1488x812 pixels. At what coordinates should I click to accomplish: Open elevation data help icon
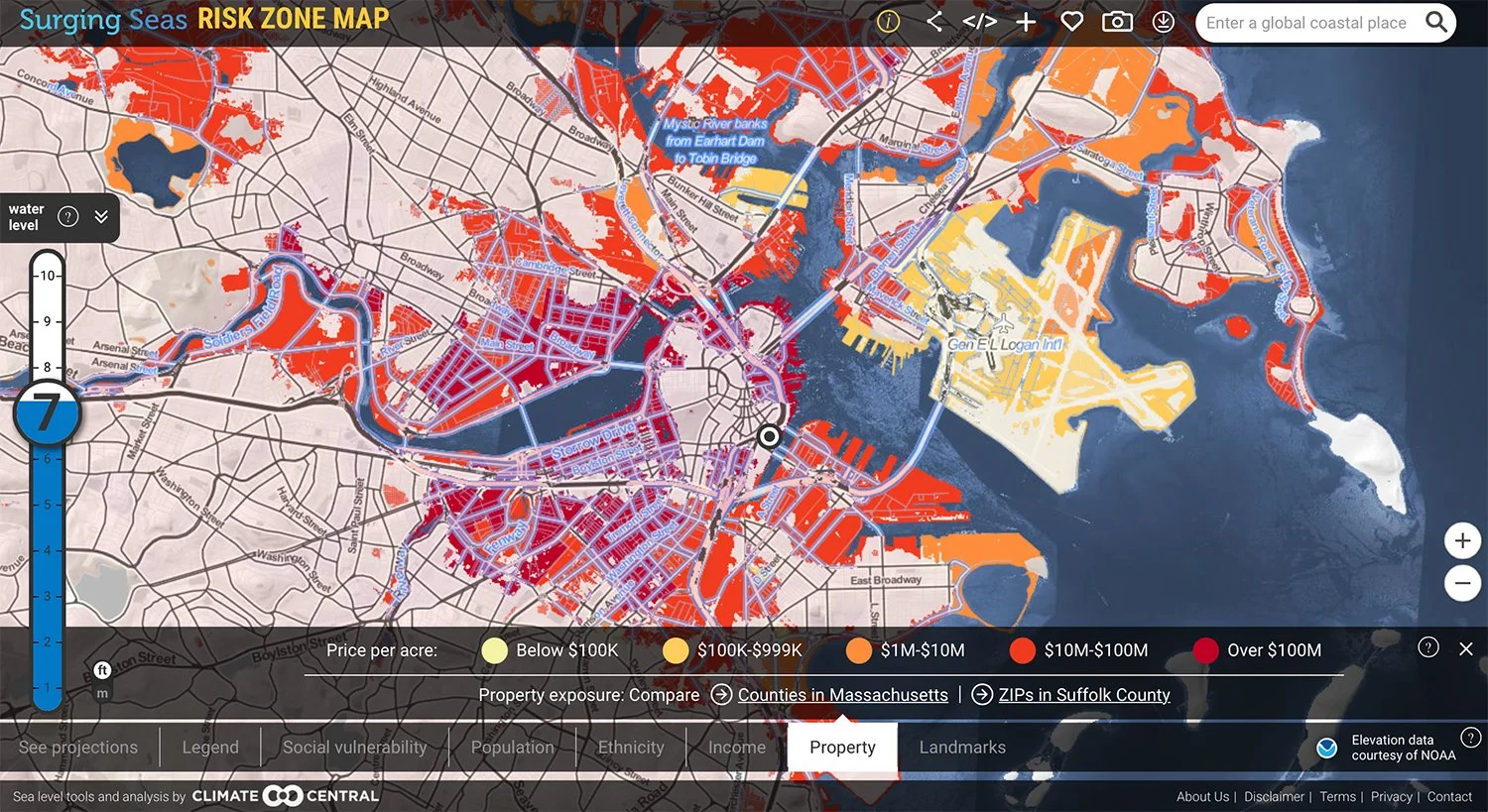click(1471, 737)
